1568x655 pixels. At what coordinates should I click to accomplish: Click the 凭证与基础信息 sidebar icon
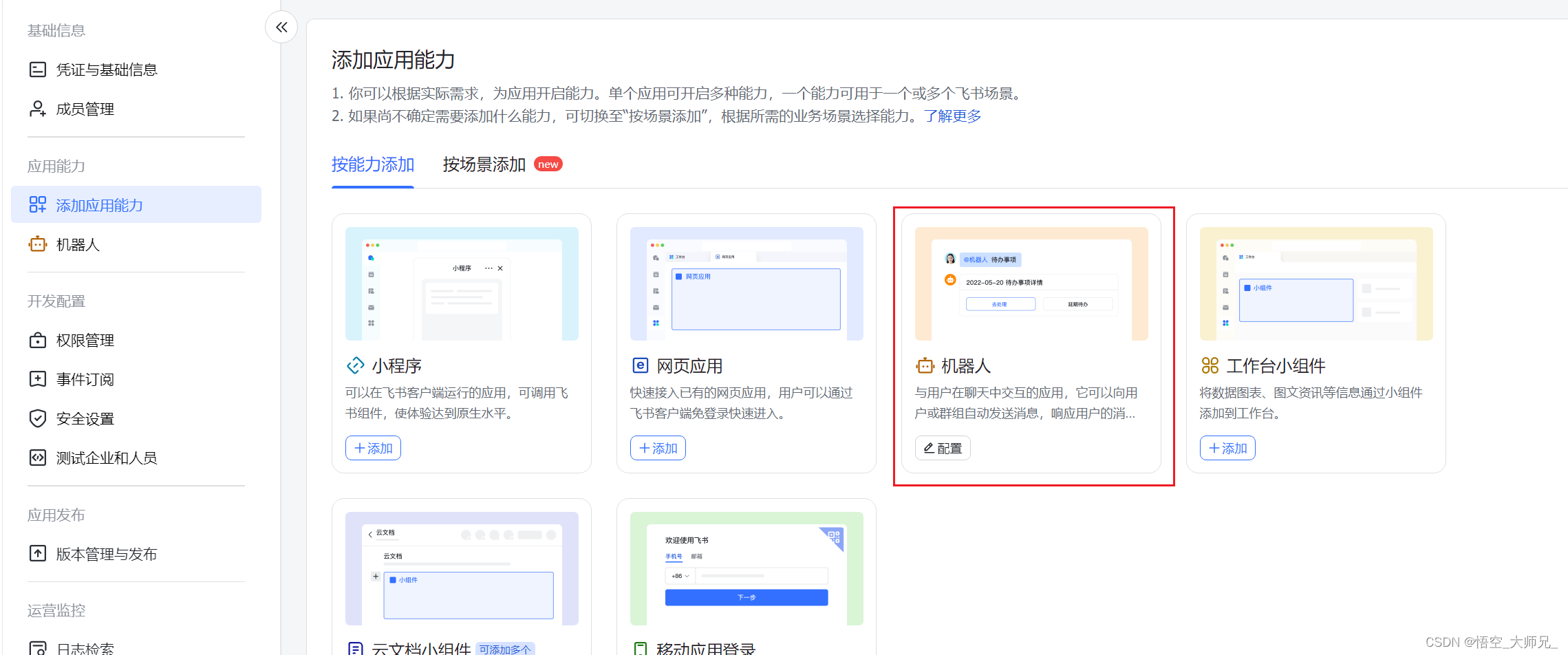click(38, 69)
